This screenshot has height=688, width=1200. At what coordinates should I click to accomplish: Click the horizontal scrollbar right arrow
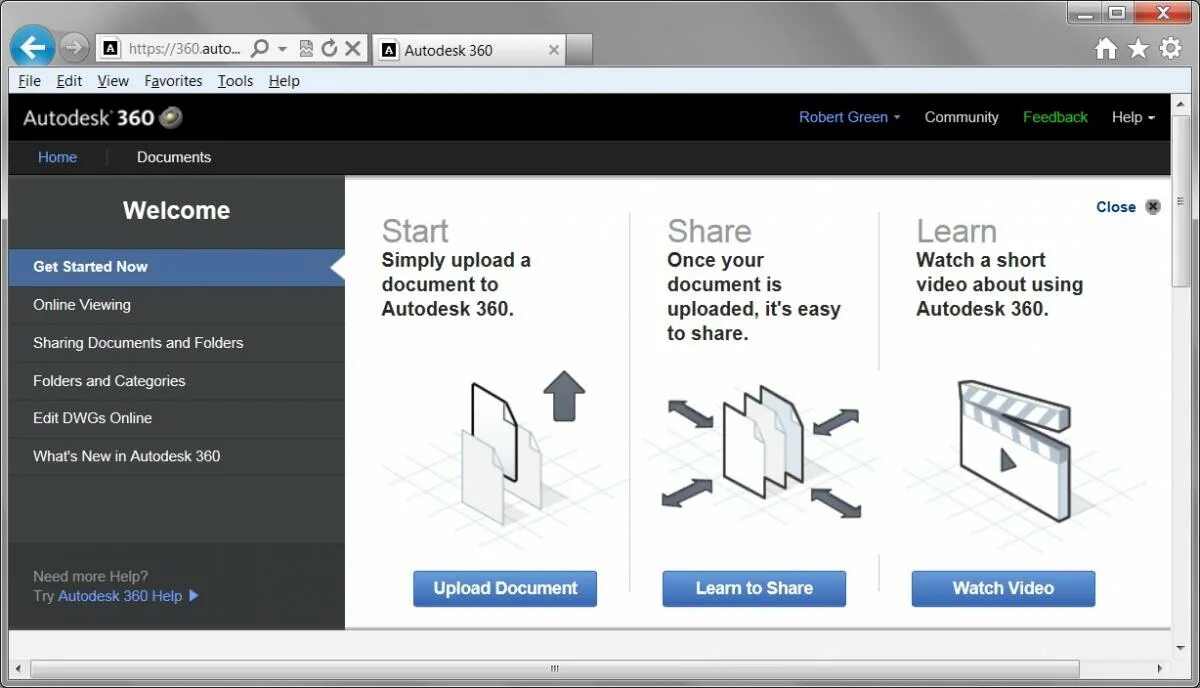click(x=1161, y=669)
